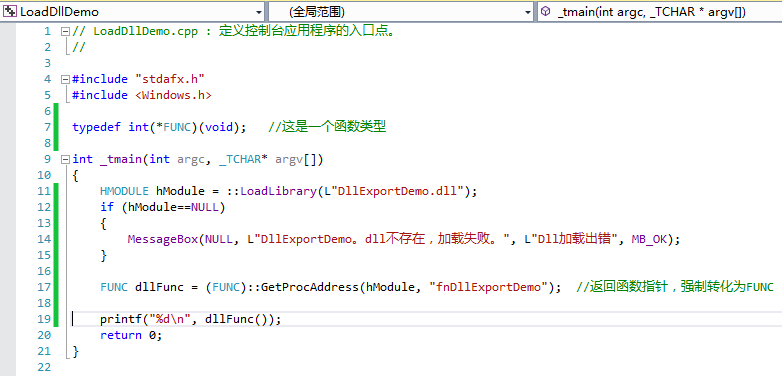Click the typedef keyword on line 7
The height and width of the screenshot is (376, 782).
pyautogui.click(x=96, y=127)
